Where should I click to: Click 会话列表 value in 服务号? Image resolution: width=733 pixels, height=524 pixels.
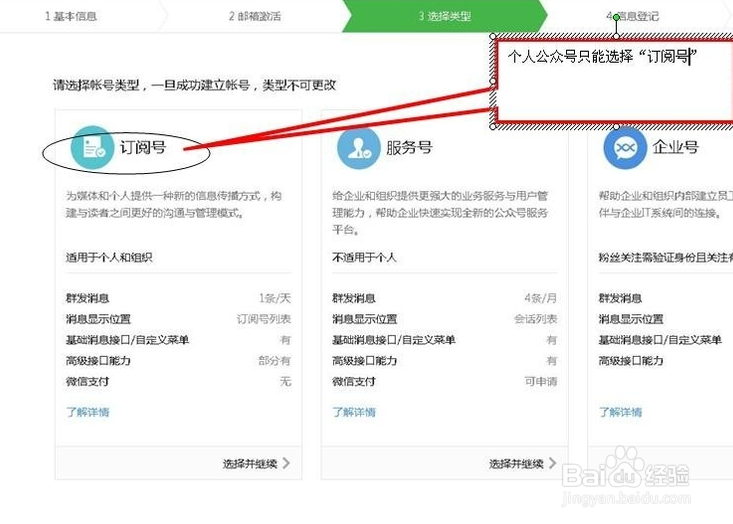pos(536,319)
